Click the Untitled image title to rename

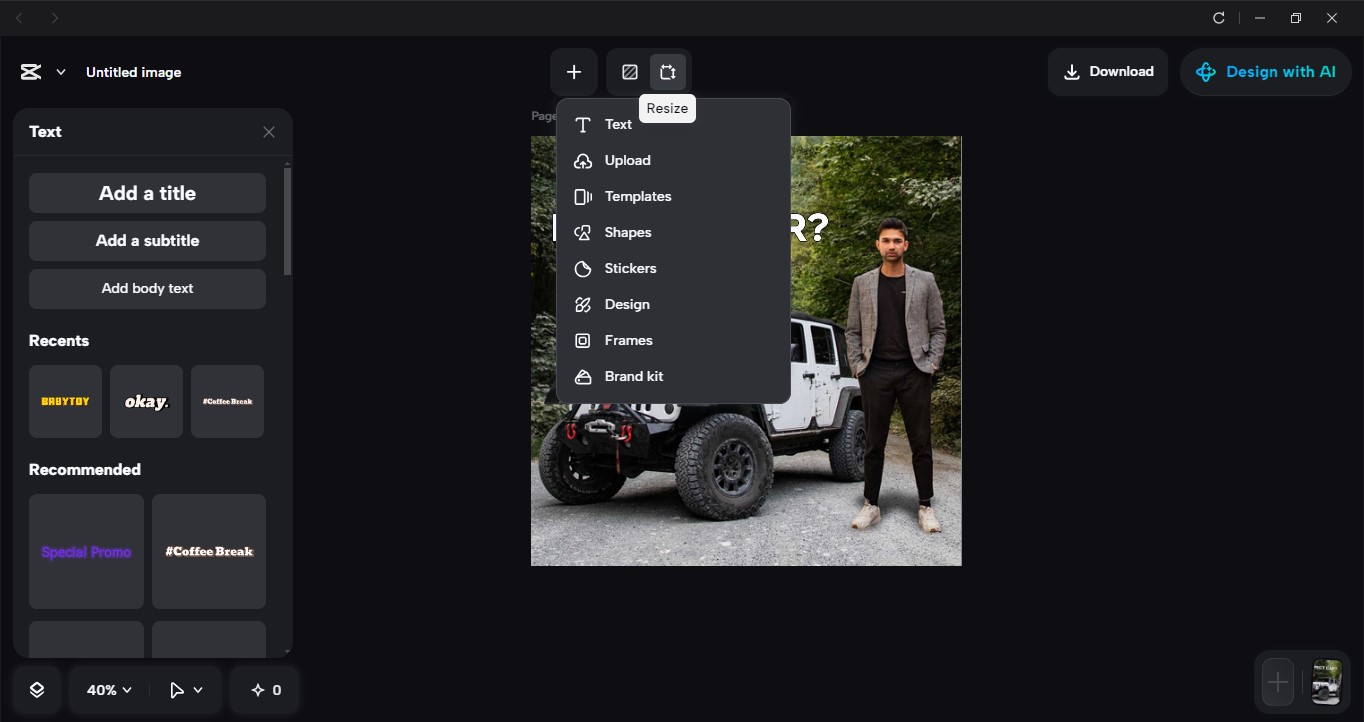click(133, 71)
